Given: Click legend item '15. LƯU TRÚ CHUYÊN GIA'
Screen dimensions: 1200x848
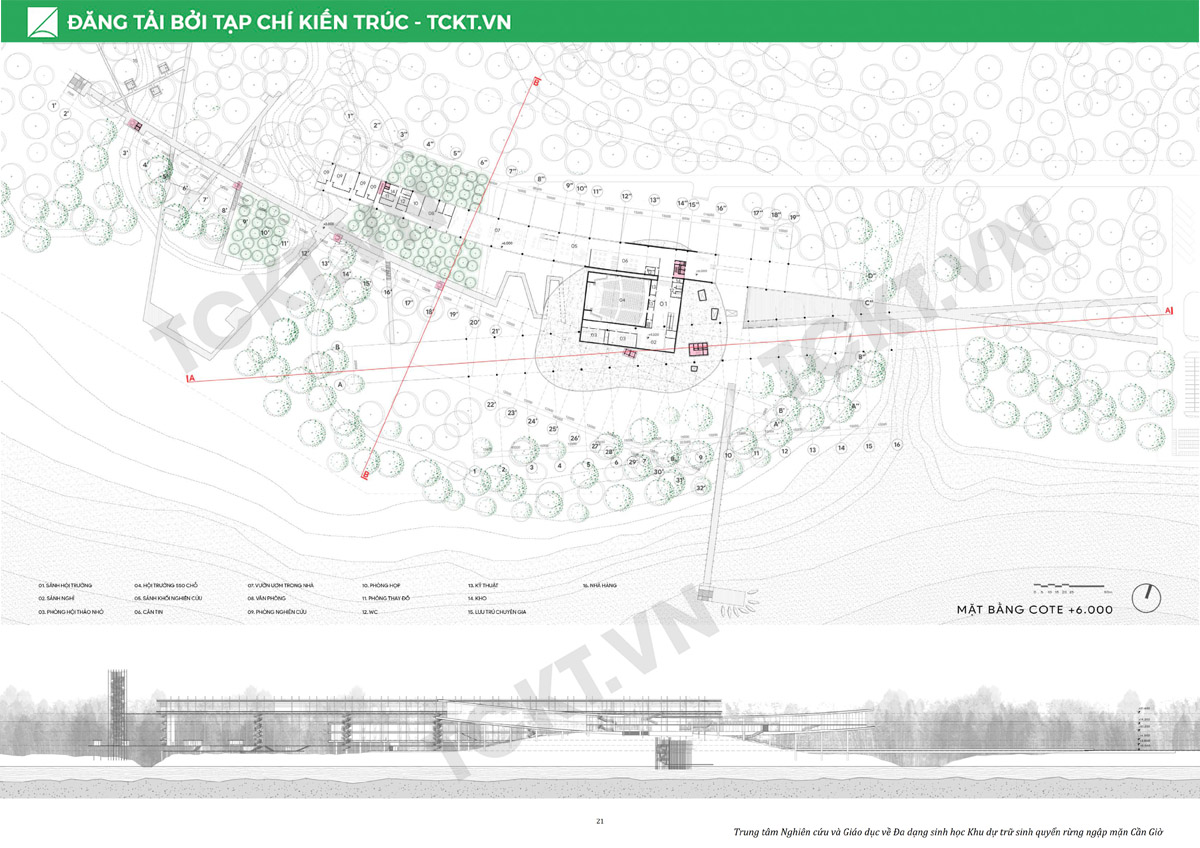Looking at the screenshot, I should pos(504,610).
